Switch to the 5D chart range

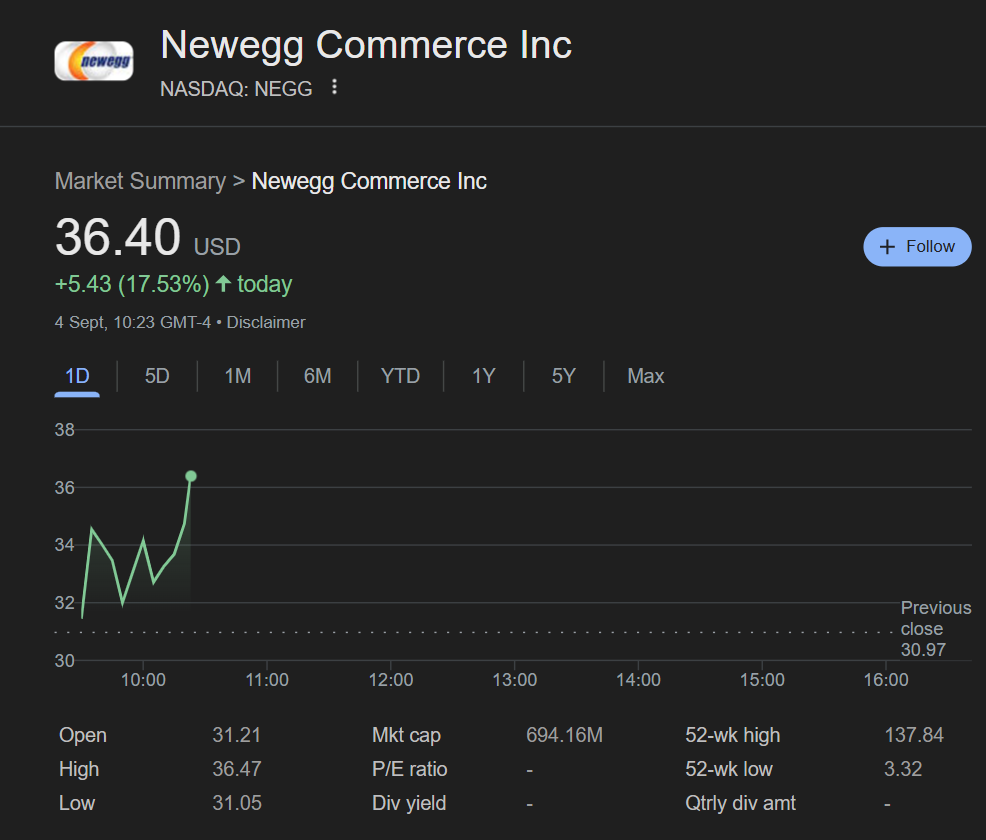[x=157, y=376]
